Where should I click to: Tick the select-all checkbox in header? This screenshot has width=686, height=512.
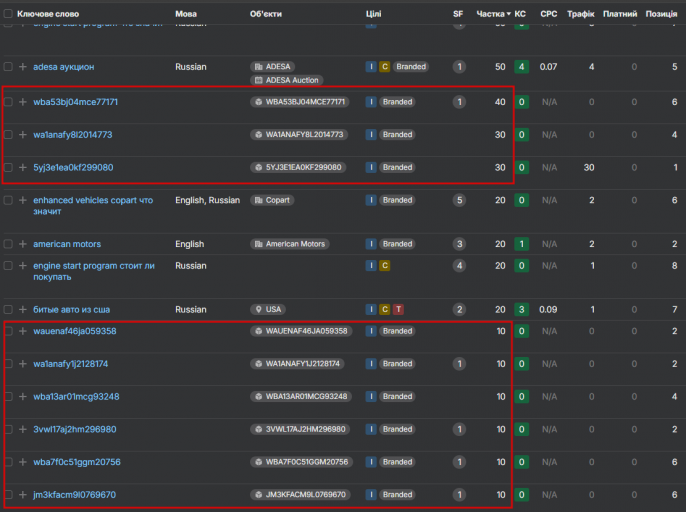click(8, 14)
